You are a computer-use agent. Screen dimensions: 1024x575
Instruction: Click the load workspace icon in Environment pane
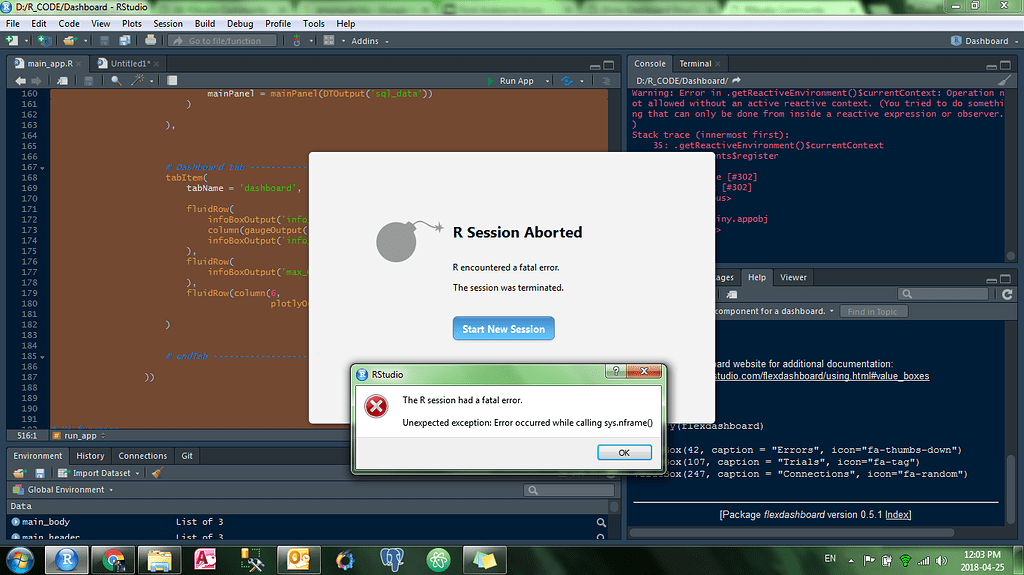tap(19, 473)
